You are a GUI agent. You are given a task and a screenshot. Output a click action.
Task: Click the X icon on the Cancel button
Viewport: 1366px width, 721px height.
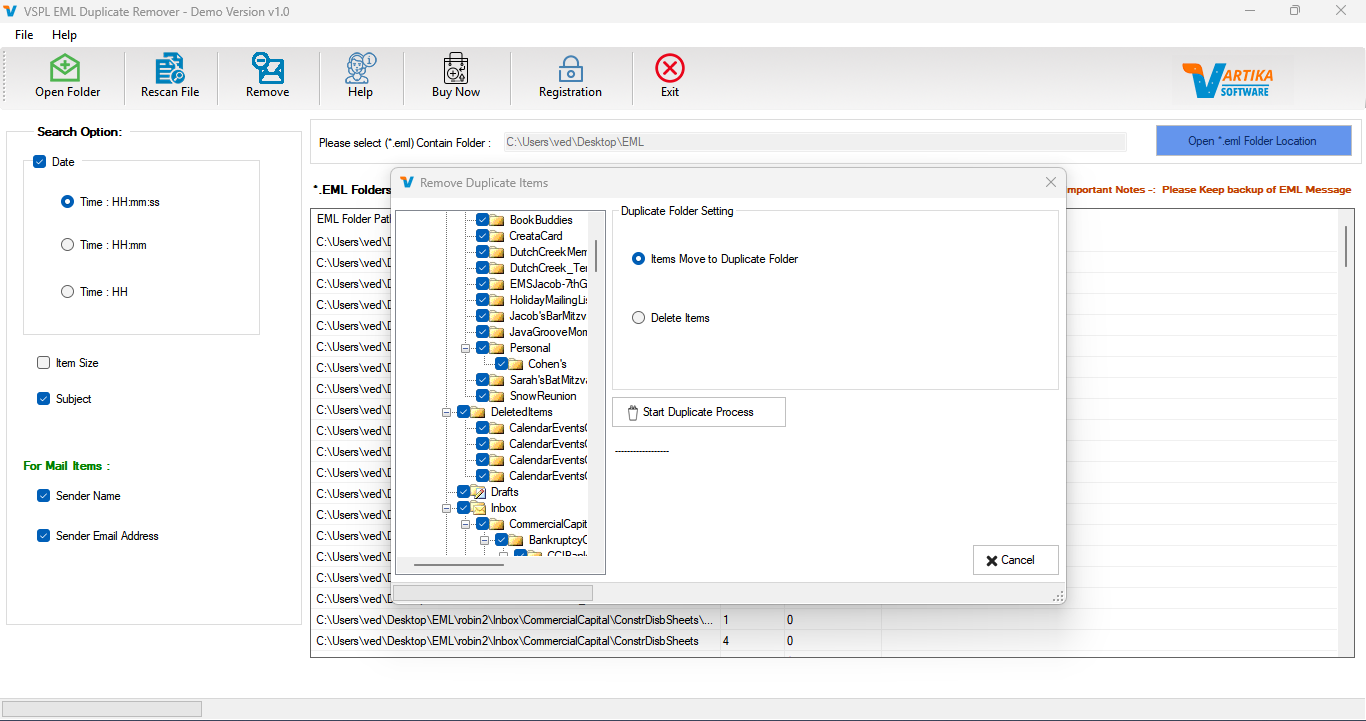(991, 560)
